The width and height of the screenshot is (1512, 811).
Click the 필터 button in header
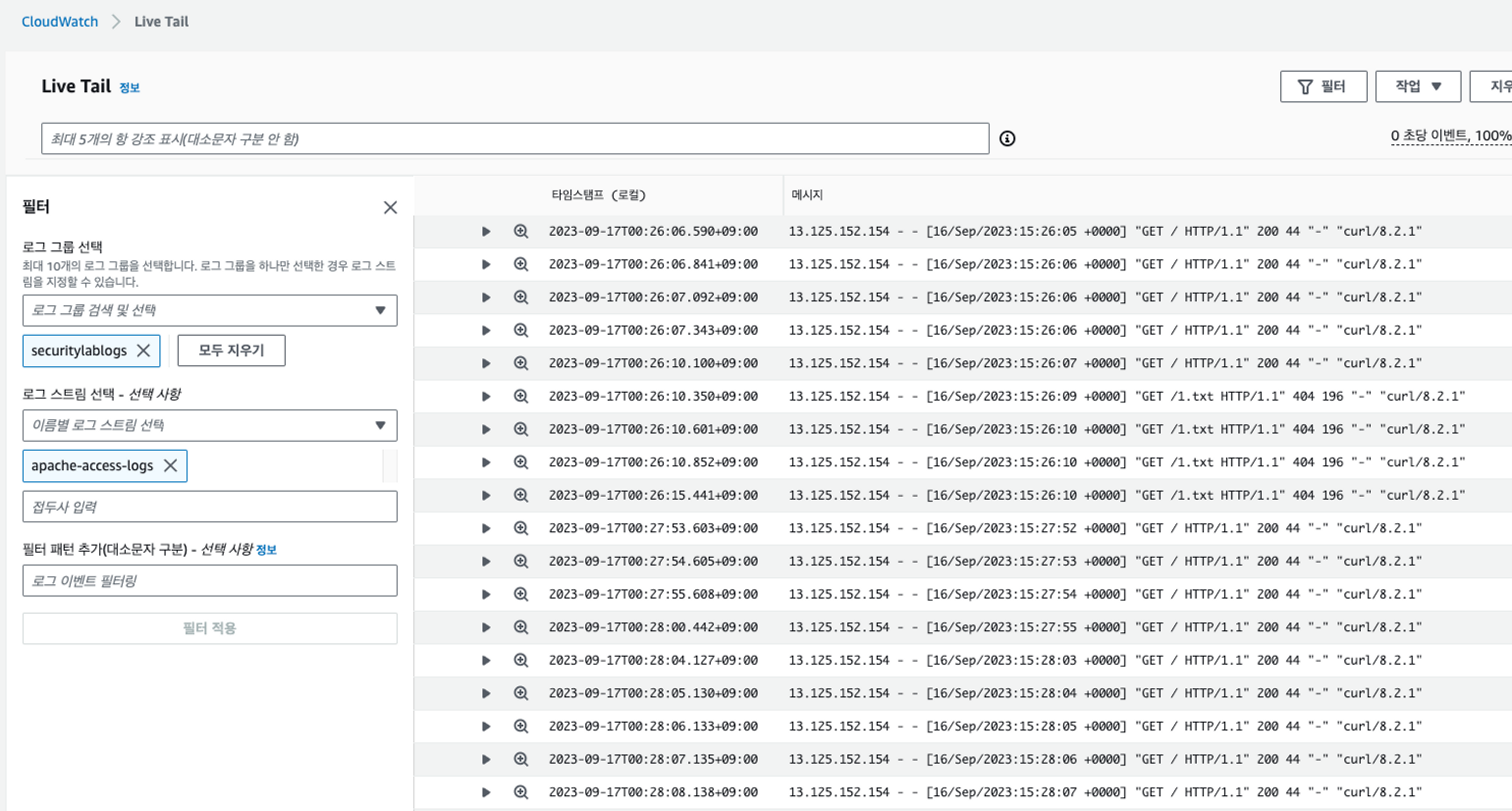click(x=1323, y=86)
